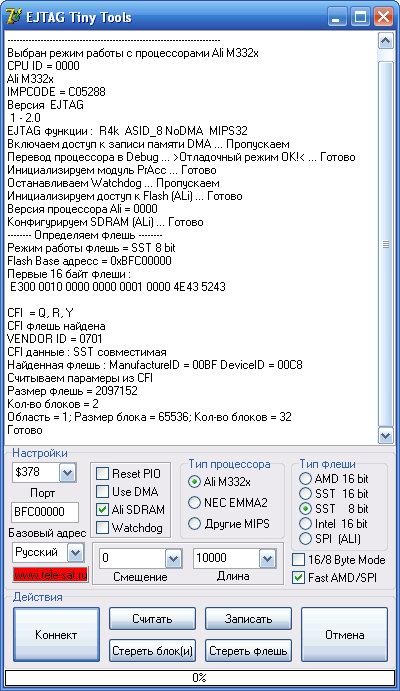The height and width of the screenshot is (691, 400).
Task: Click the Считать read button
Action: 152,619
